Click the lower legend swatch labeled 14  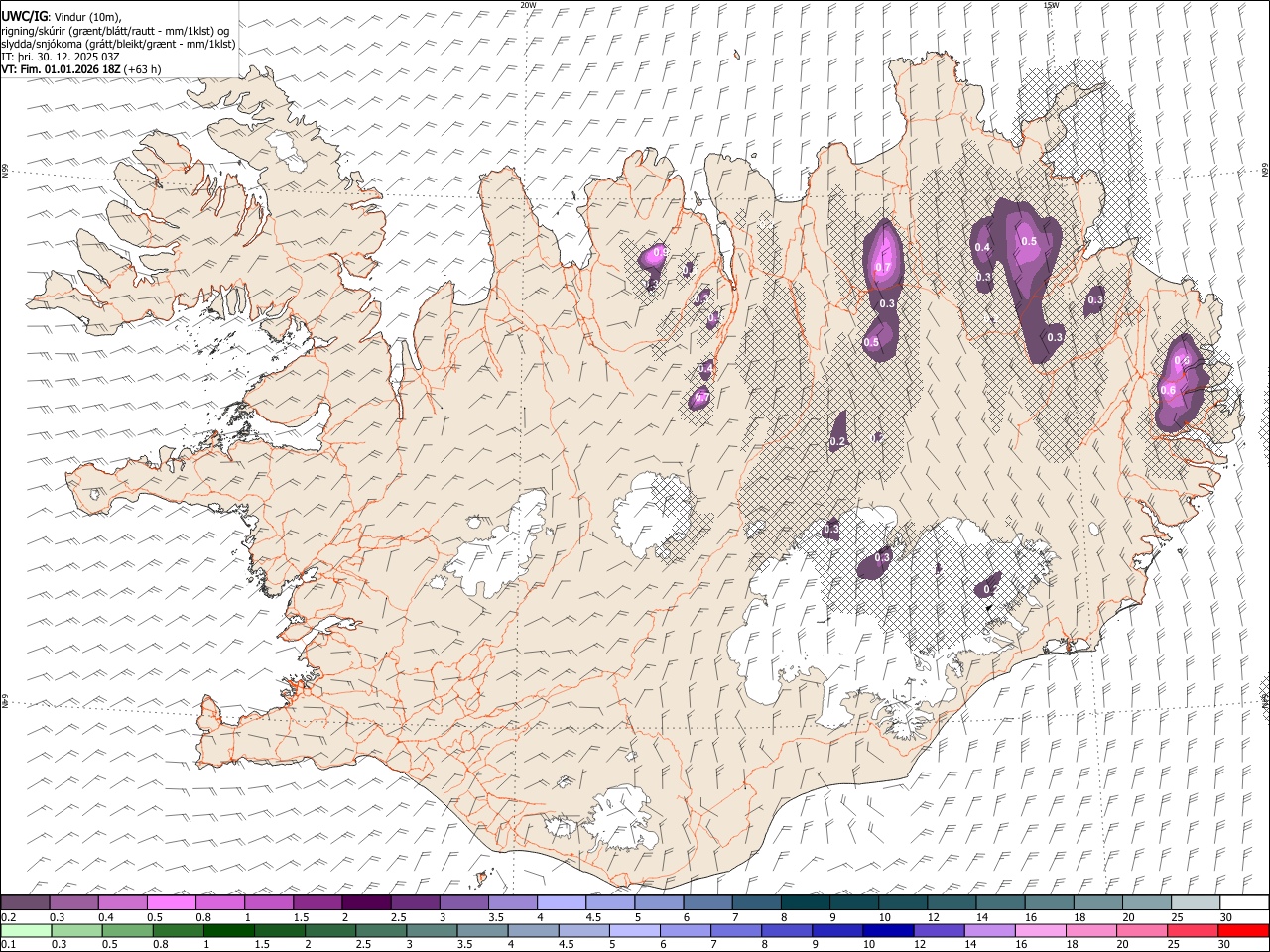pos(990,930)
